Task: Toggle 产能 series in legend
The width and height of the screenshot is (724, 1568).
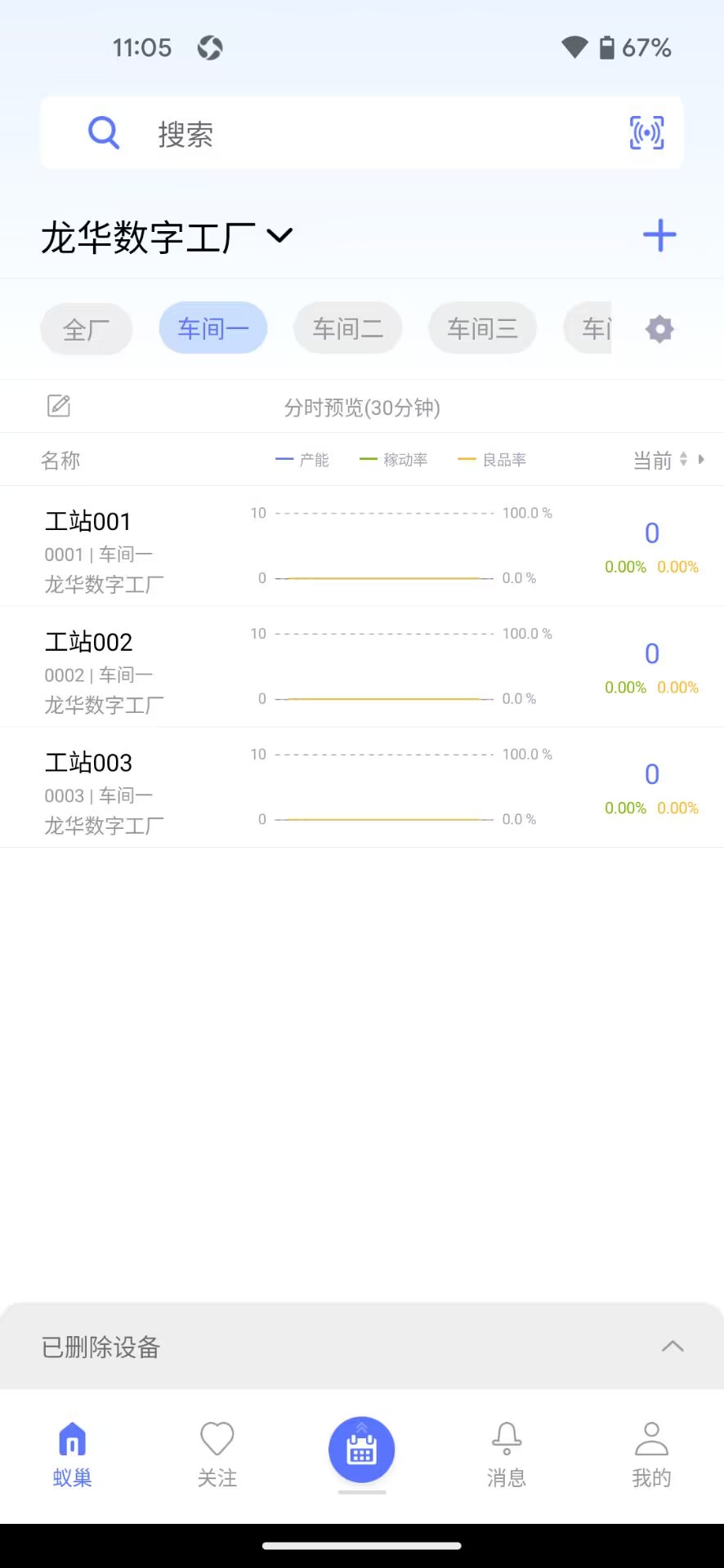Action: click(303, 460)
